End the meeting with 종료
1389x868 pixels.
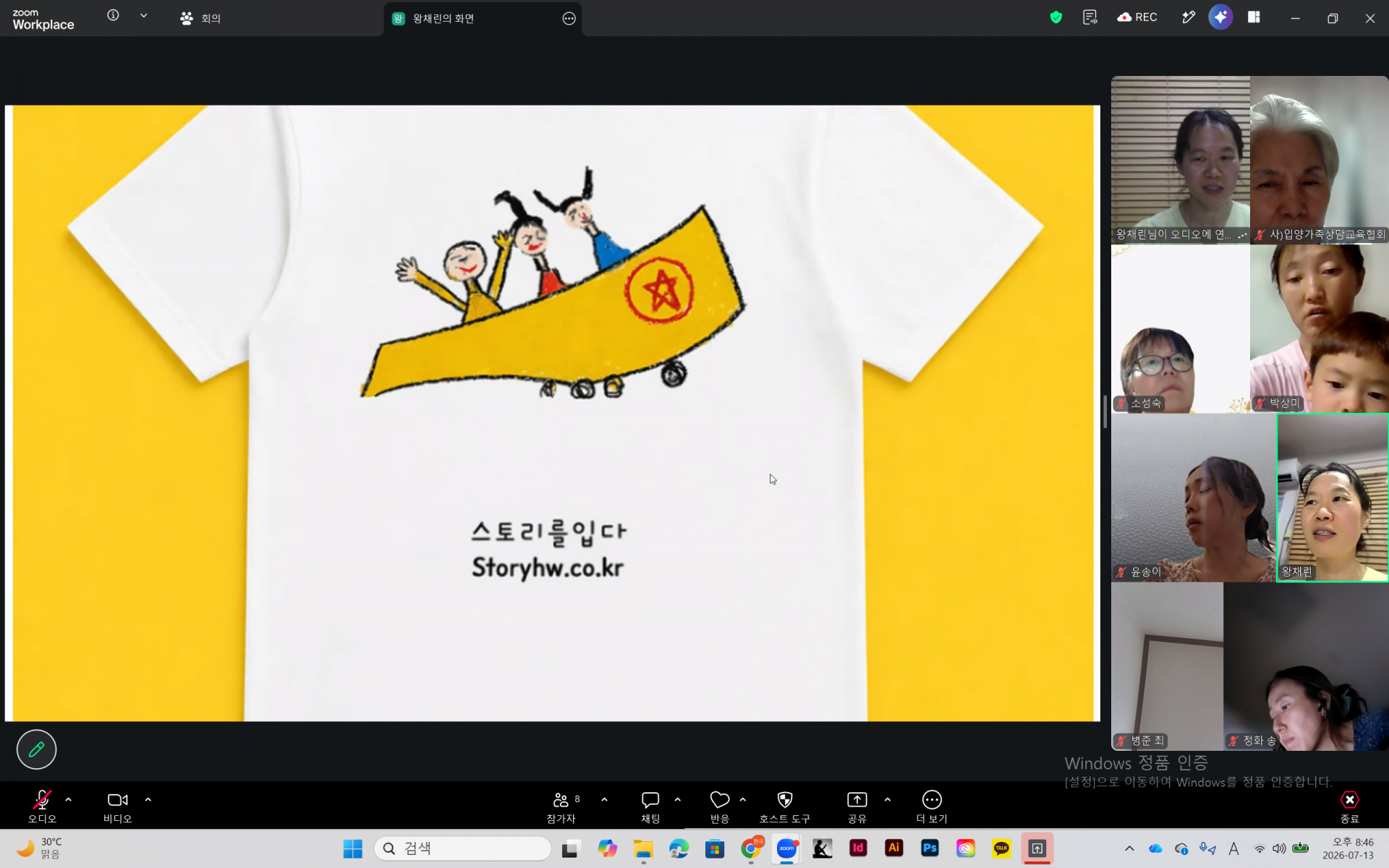(x=1350, y=806)
